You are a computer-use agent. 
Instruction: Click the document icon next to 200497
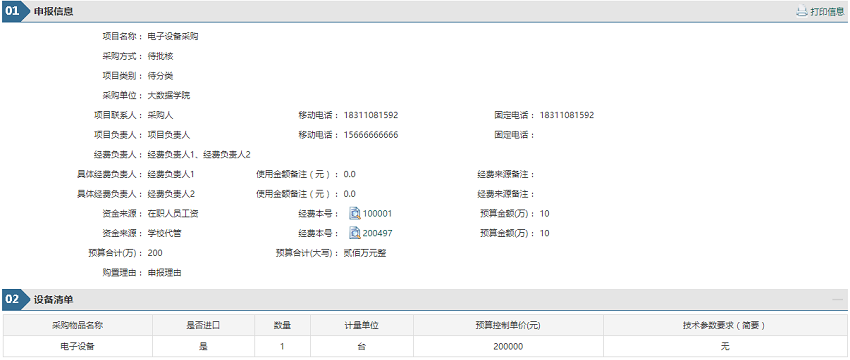(355, 233)
